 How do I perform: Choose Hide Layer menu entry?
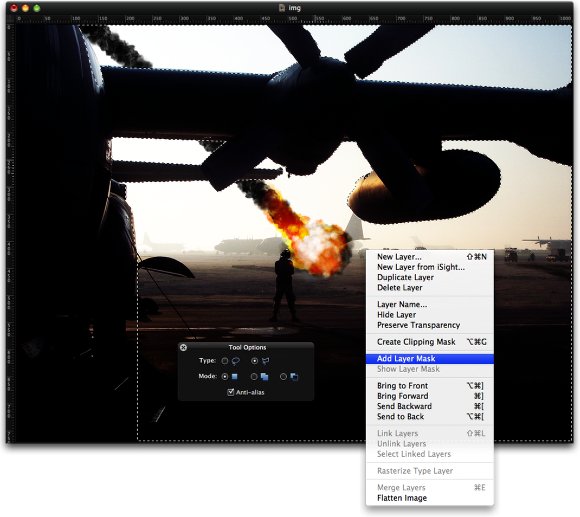coord(430,315)
